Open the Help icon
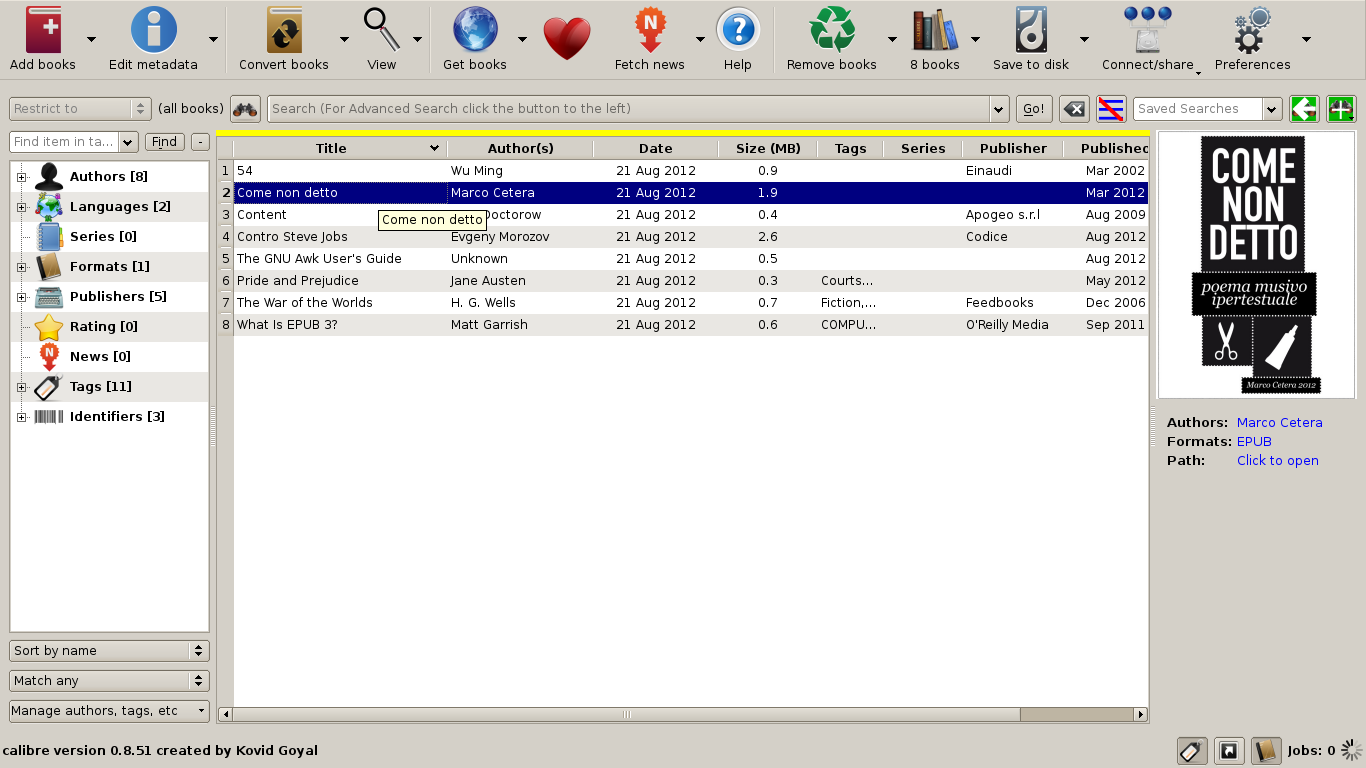 coord(738,30)
